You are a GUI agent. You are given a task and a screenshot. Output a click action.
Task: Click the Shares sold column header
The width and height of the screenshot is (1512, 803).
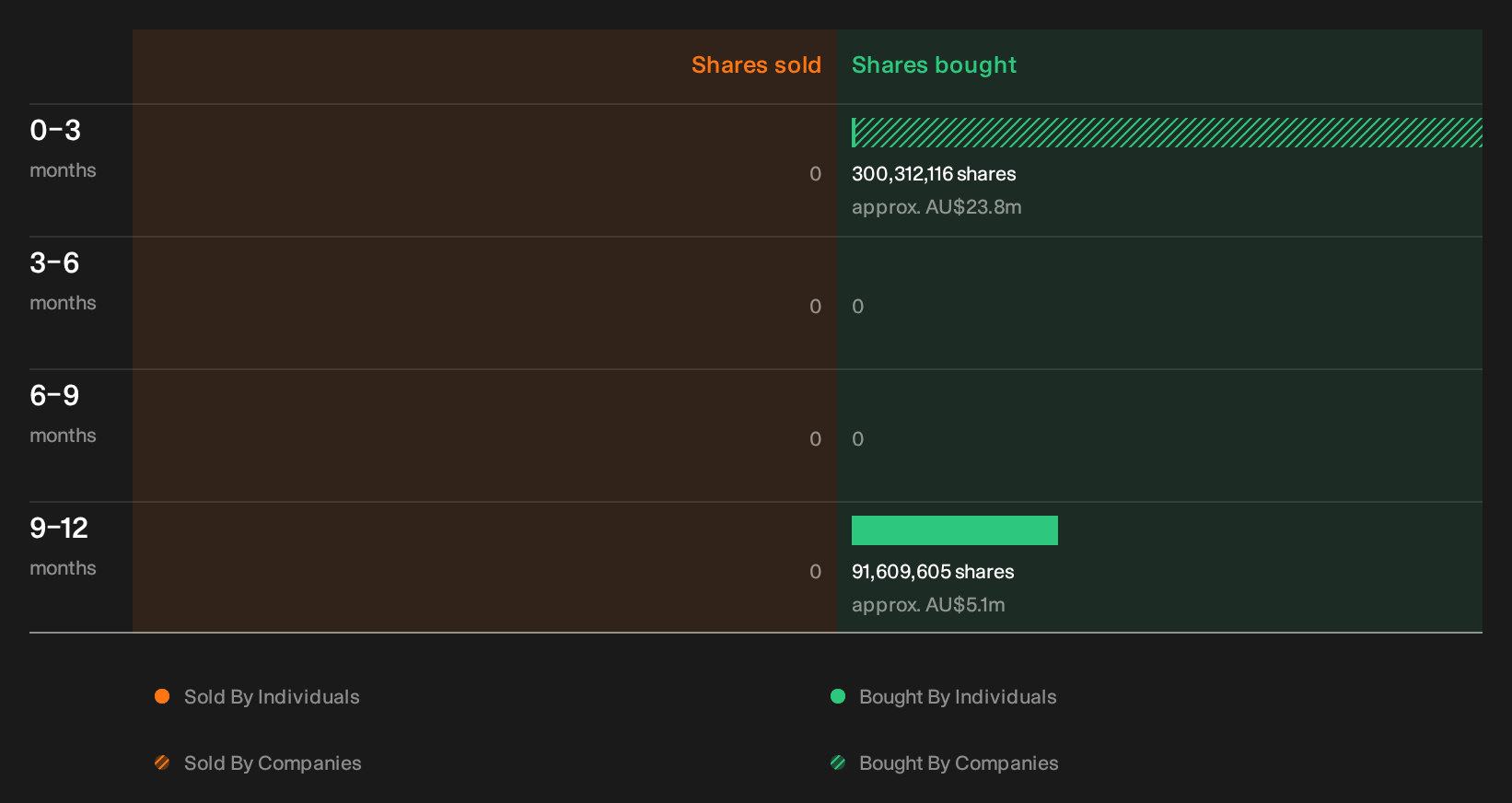point(756,64)
